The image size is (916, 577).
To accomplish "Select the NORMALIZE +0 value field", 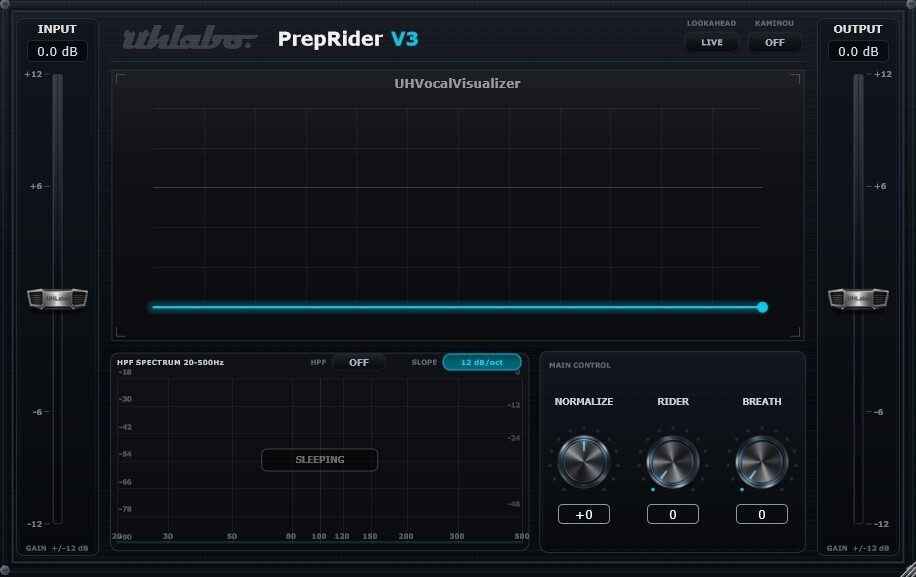I will pyautogui.click(x=584, y=515).
